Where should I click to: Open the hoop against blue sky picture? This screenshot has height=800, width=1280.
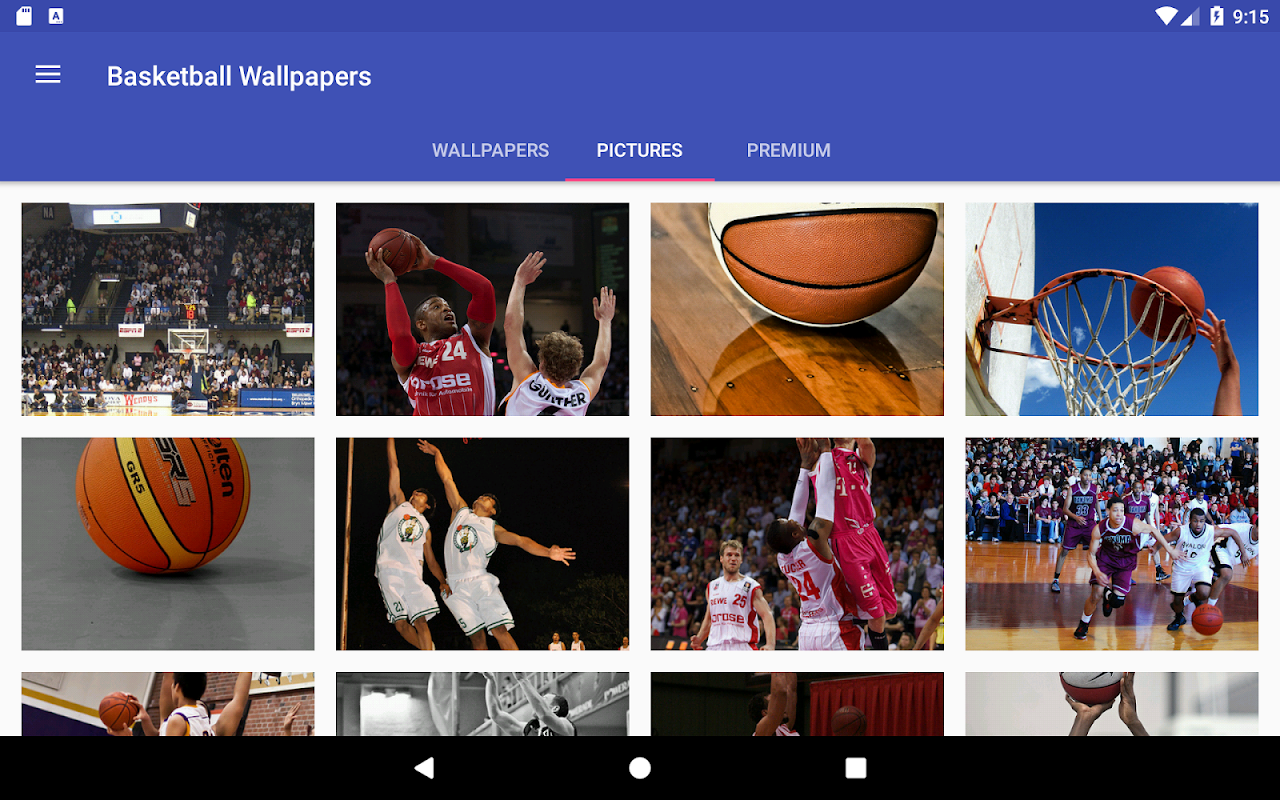1112,309
